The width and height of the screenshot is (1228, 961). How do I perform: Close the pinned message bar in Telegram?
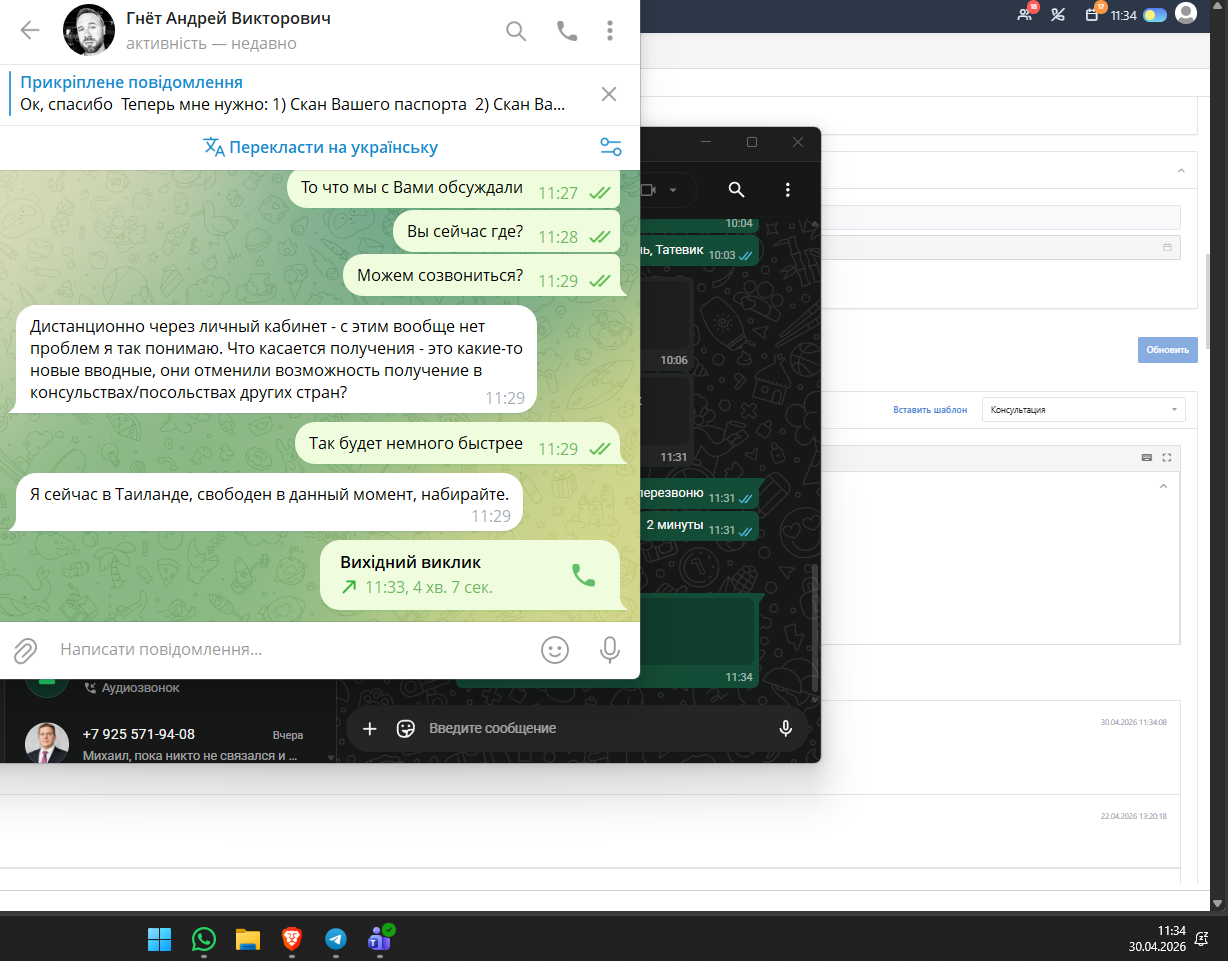[609, 94]
